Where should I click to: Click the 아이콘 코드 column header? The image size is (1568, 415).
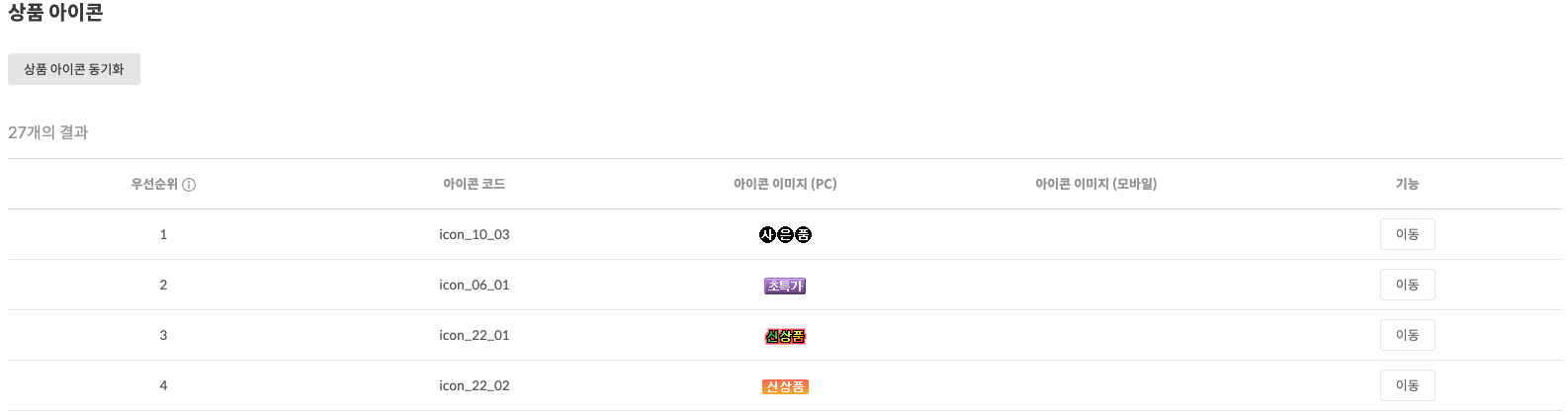coord(475,184)
